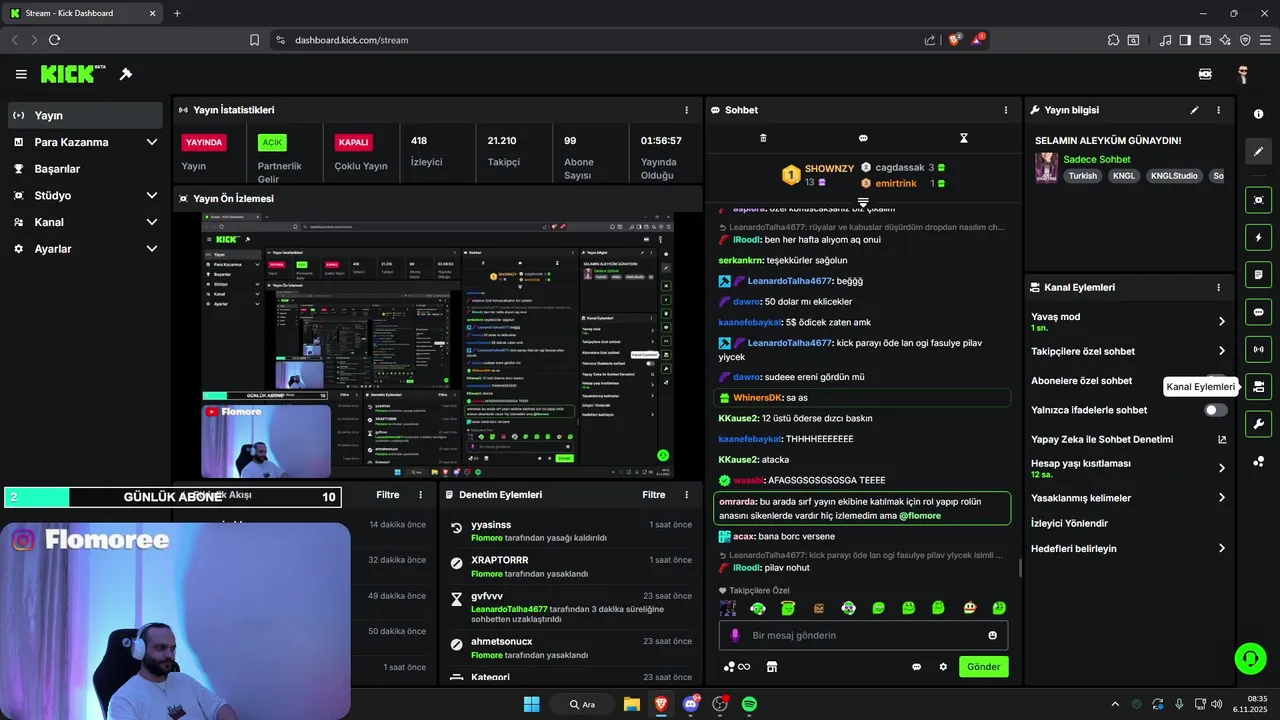This screenshot has width=1280, height=720.
Task: Open the Sadece Sohbet category link
Action: (1097, 159)
